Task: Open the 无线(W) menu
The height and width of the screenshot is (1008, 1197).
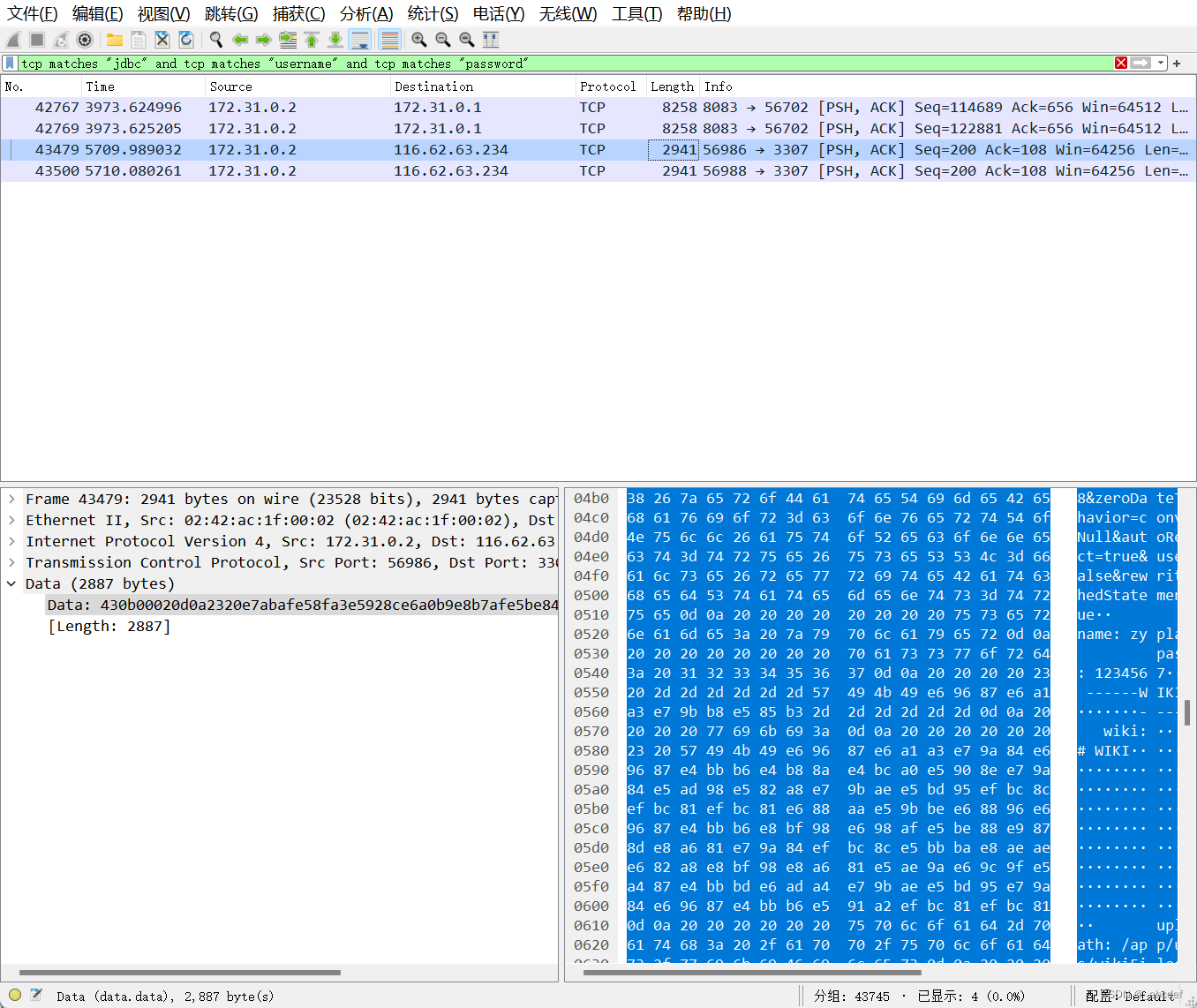Action: click(568, 13)
